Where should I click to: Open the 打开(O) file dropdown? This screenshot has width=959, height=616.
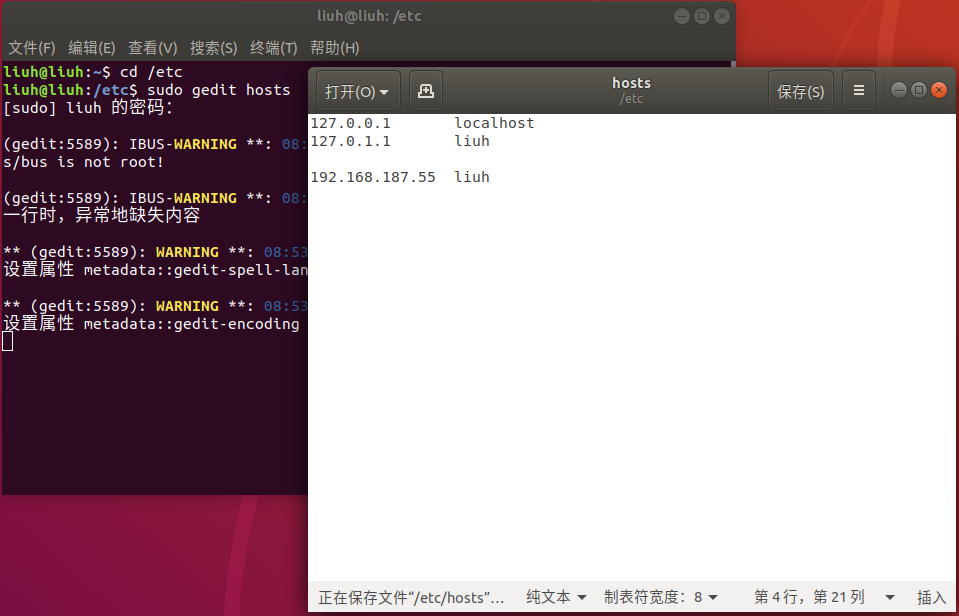coord(356,90)
